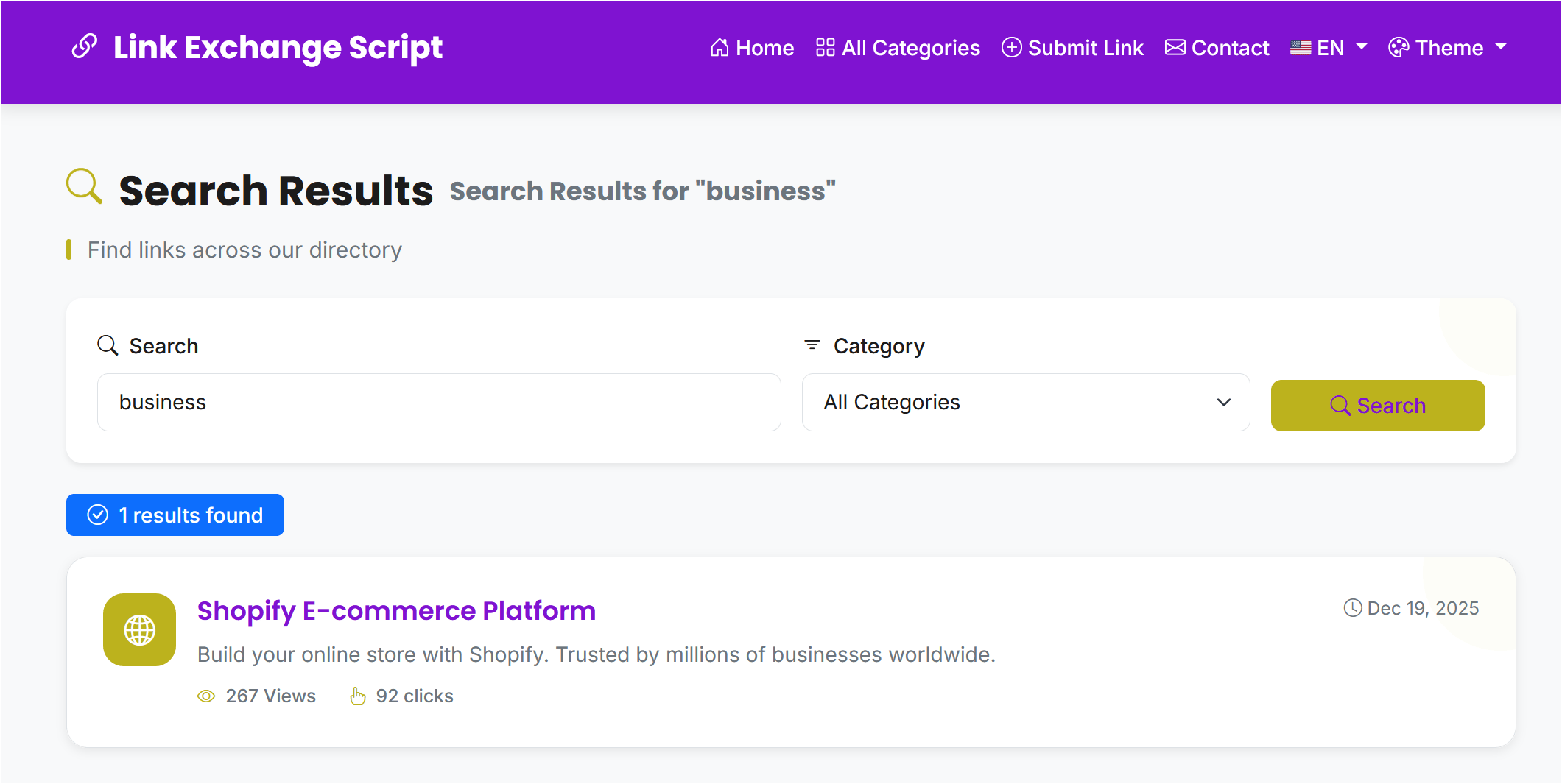The width and height of the screenshot is (1562, 784).
Task: Click the chain link logo icon
Action: [84, 46]
